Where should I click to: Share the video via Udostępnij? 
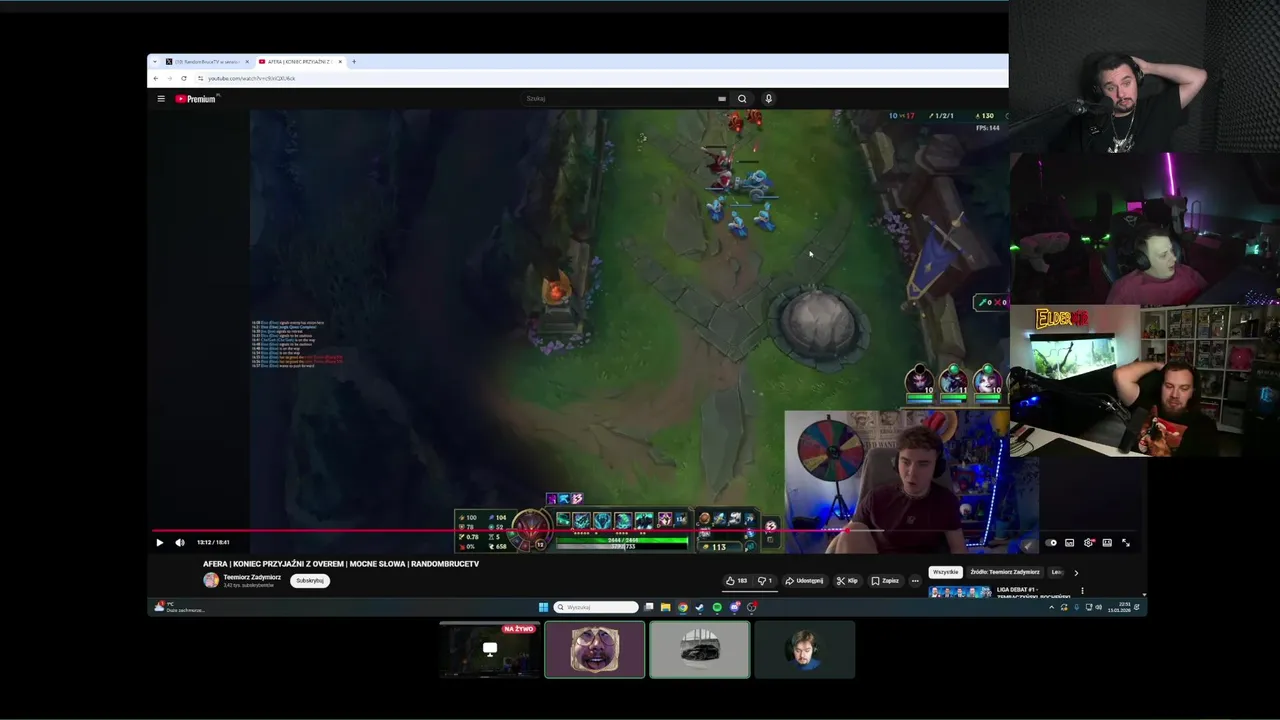point(805,580)
